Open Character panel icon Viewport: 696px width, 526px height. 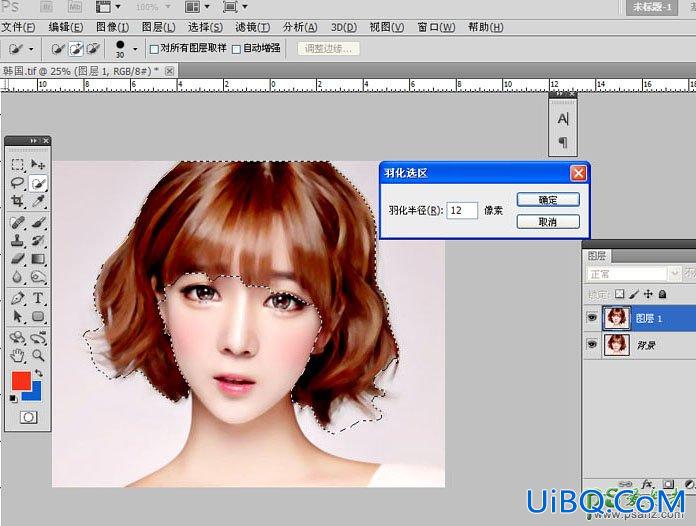pyautogui.click(x=563, y=119)
